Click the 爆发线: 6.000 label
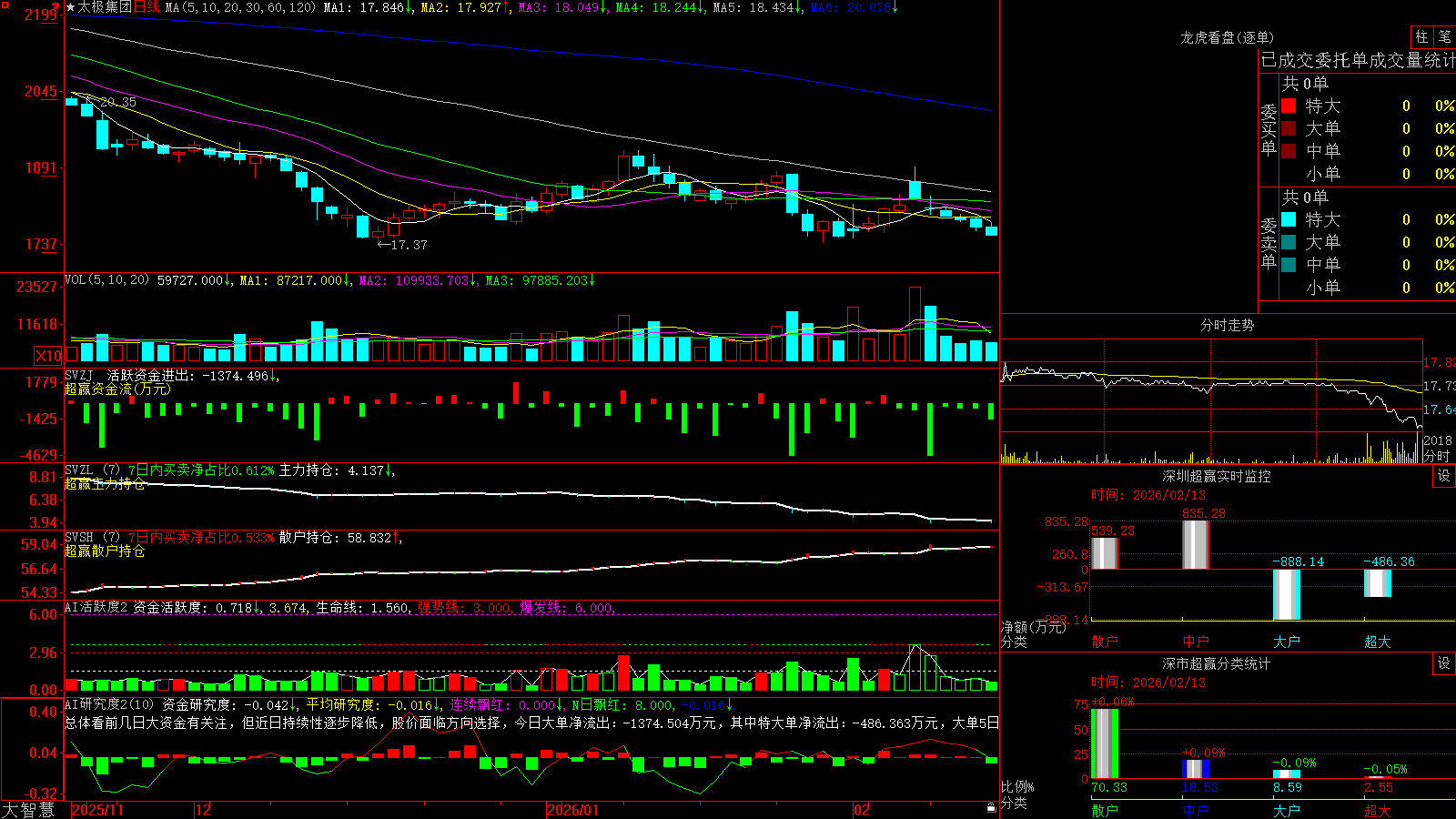Image resolution: width=1456 pixels, height=819 pixels. point(567,607)
